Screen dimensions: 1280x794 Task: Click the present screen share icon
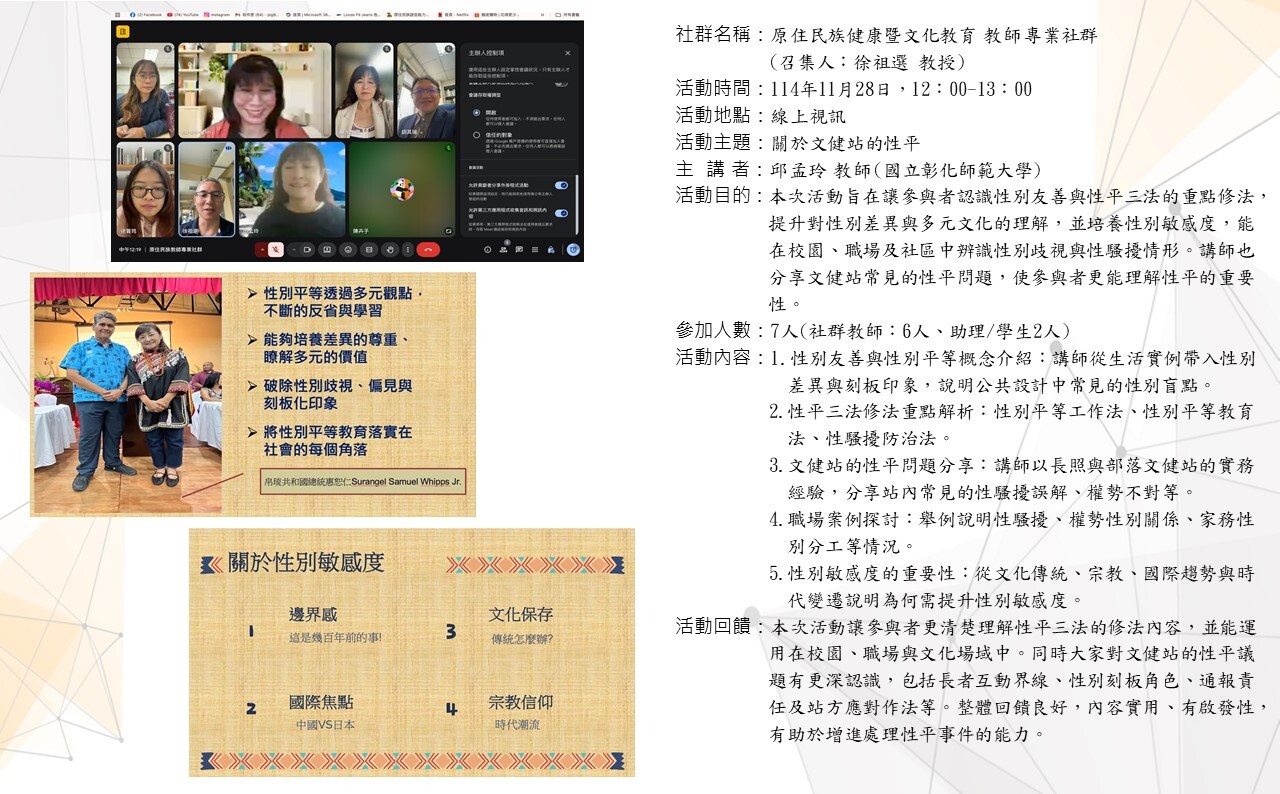point(328,250)
